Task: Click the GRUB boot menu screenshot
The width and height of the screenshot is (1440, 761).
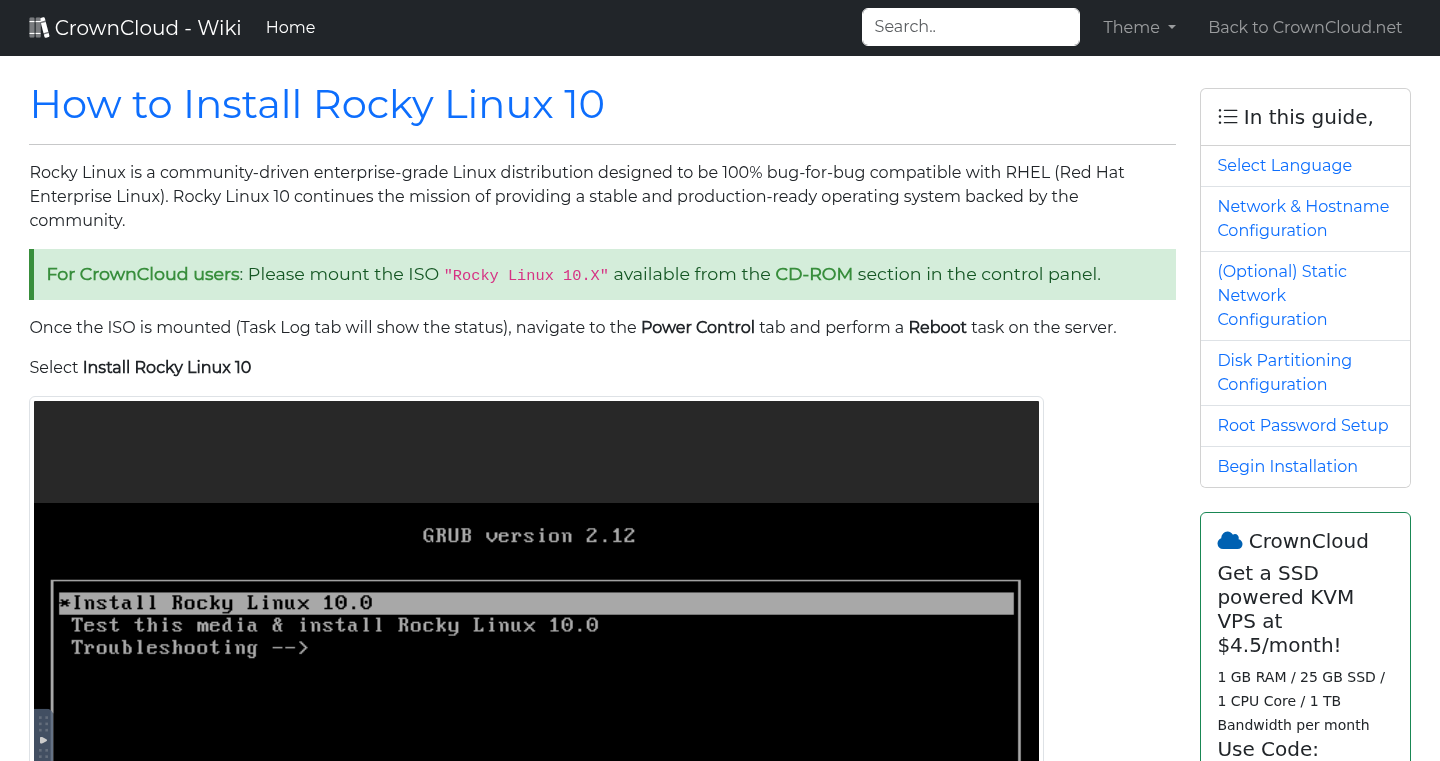Action: tap(537, 580)
